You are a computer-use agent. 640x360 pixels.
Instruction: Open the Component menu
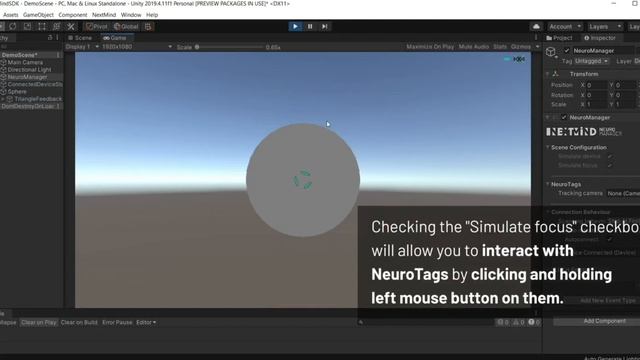coord(73,15)
